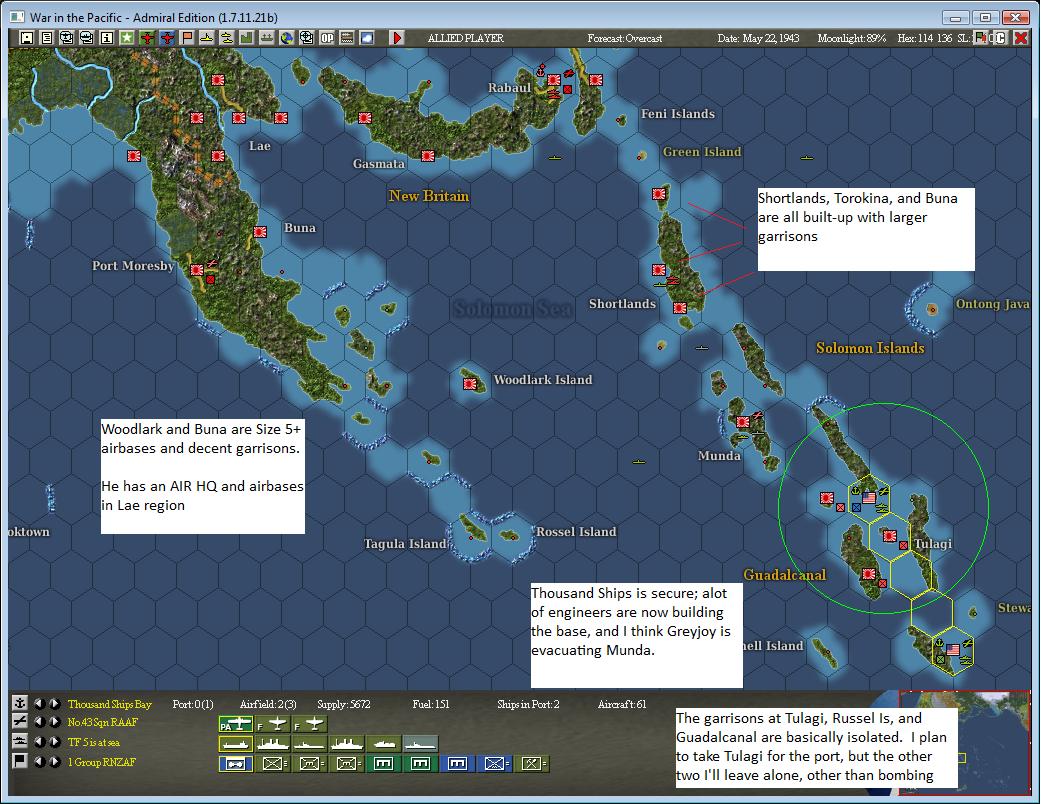Open the document list toolbar icon

[x=46, y=38]
